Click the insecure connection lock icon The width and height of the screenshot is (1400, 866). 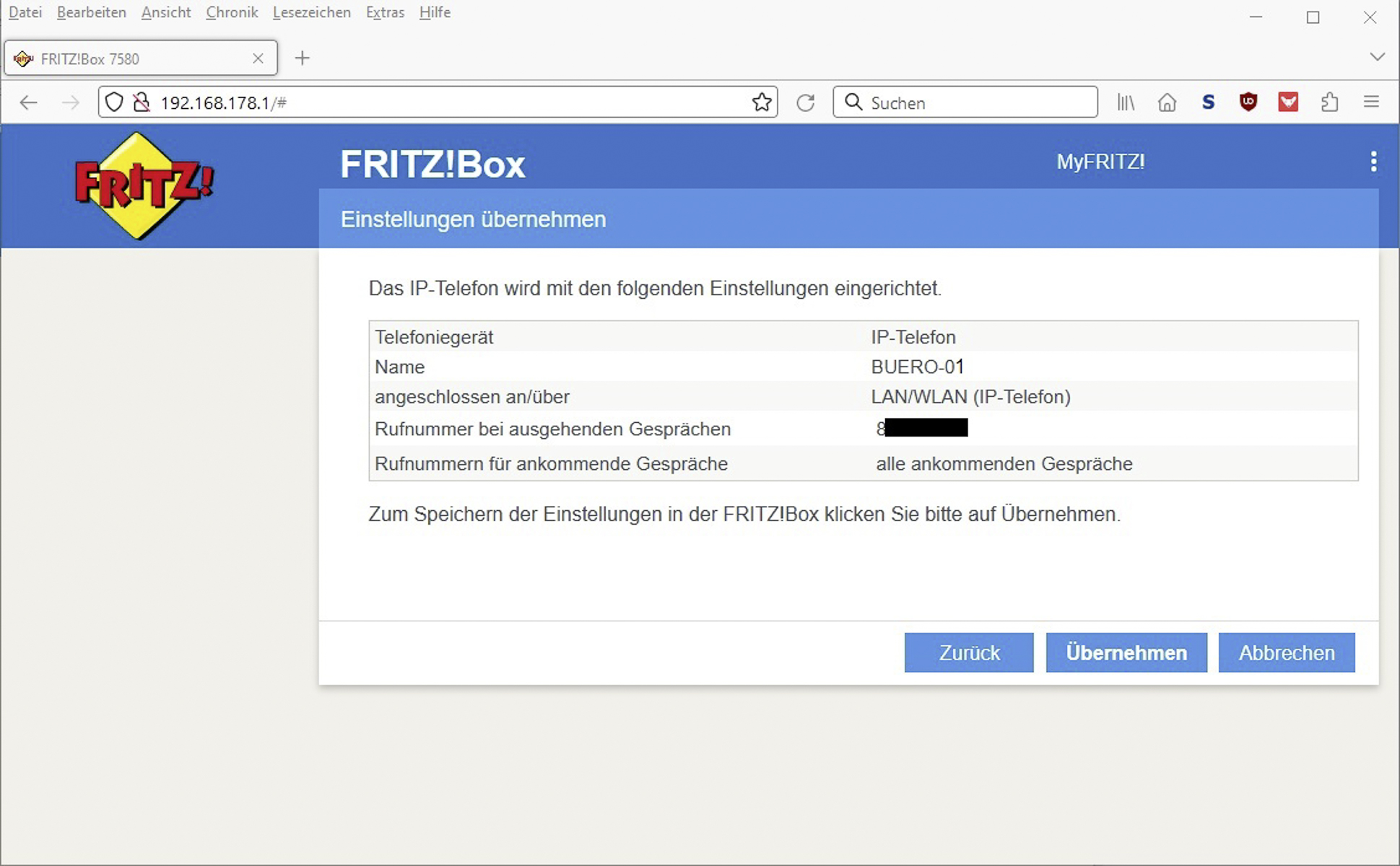click(x=142, y=102)
